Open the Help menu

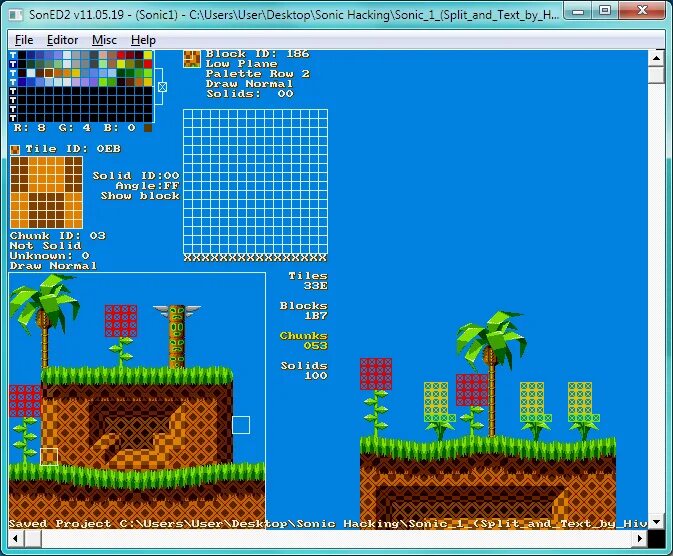click(143, 40)
